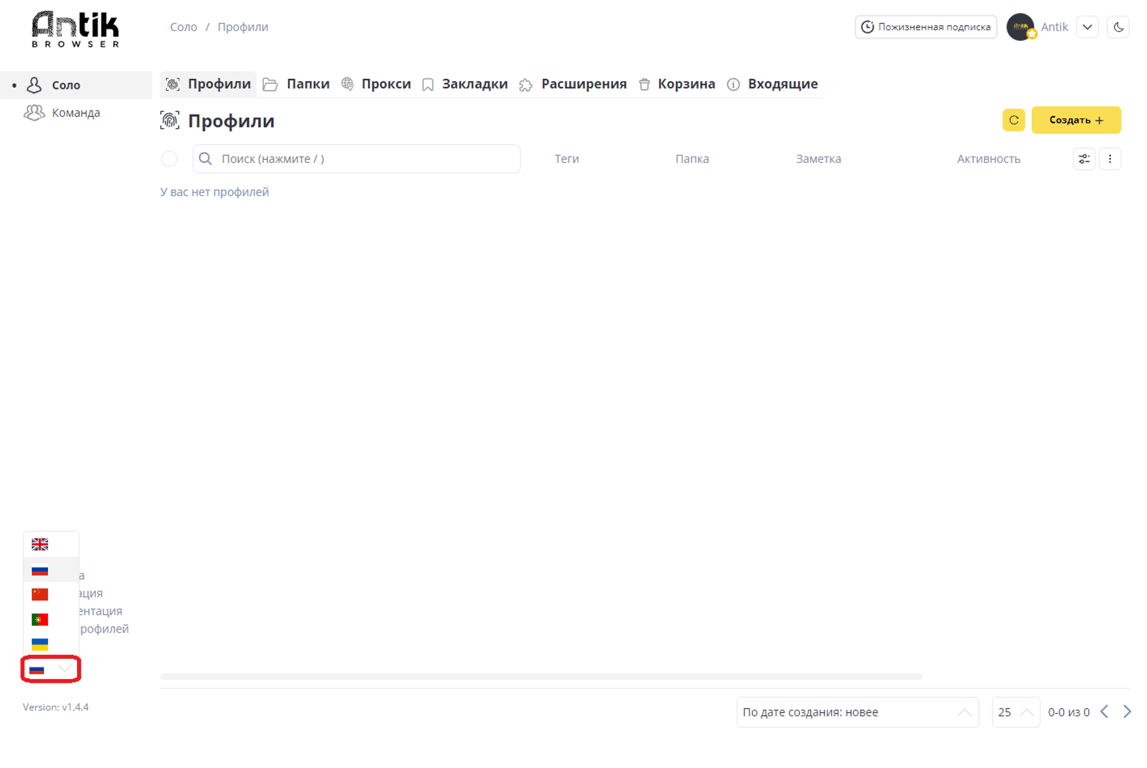Image resolution: width=1147 pixels, height=768 pixels.
Task: Click the info icon beside Входящие
Action: [x=733, y=85]
